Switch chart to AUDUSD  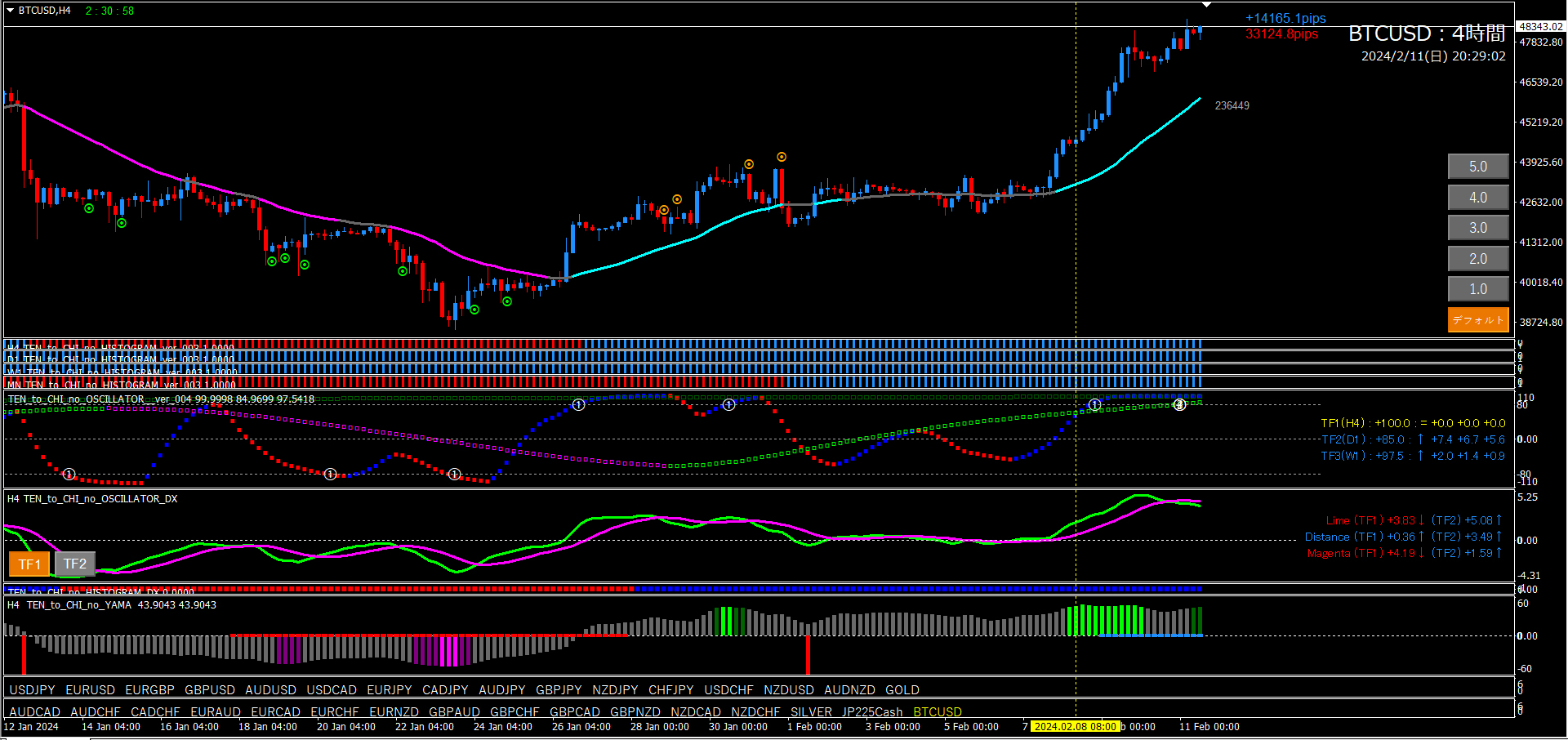coord(270,690)
